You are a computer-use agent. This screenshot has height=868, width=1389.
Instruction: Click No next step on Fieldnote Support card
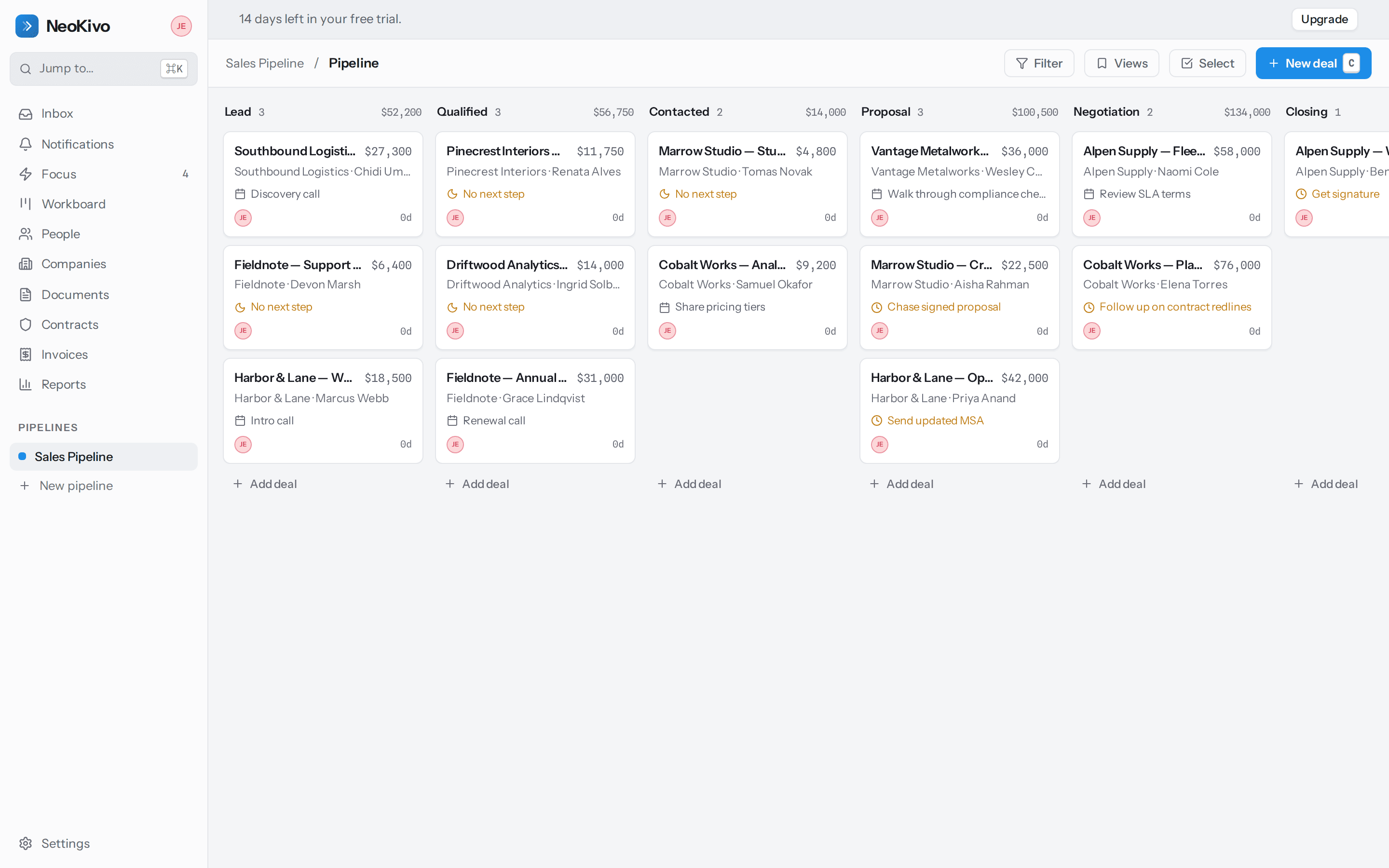(x=281, y=307)
